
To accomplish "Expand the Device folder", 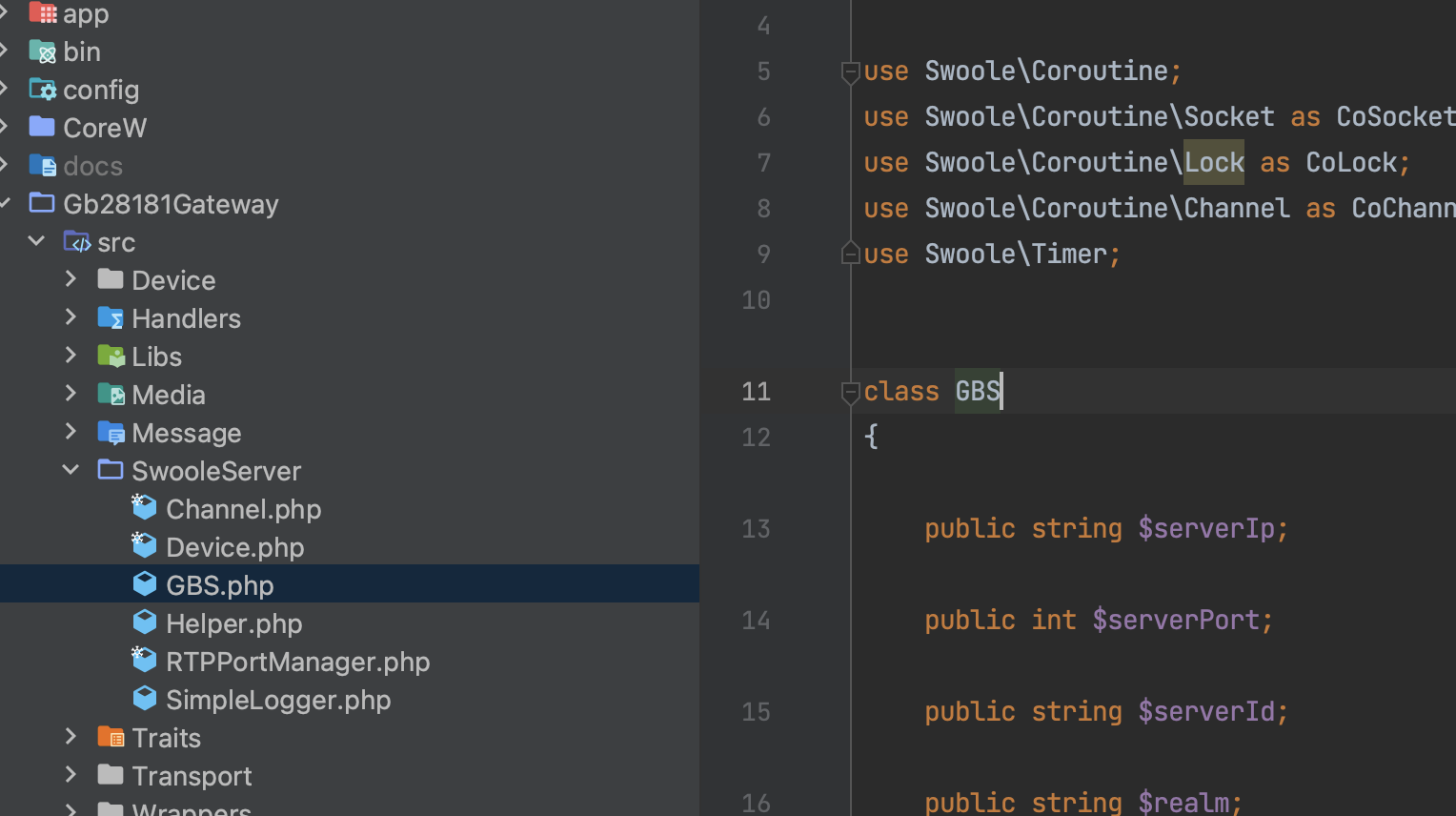I will (x=71, y=278).
